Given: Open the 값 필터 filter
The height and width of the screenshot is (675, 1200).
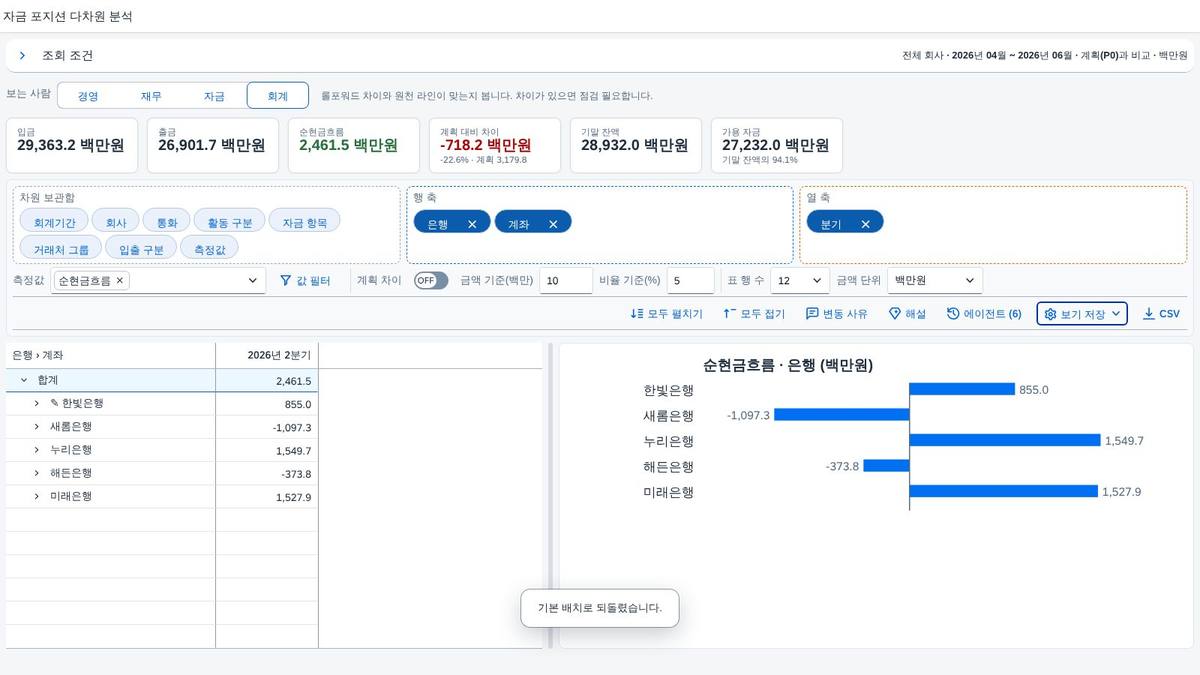Looking at the screenshot, I should coord(305,281).
